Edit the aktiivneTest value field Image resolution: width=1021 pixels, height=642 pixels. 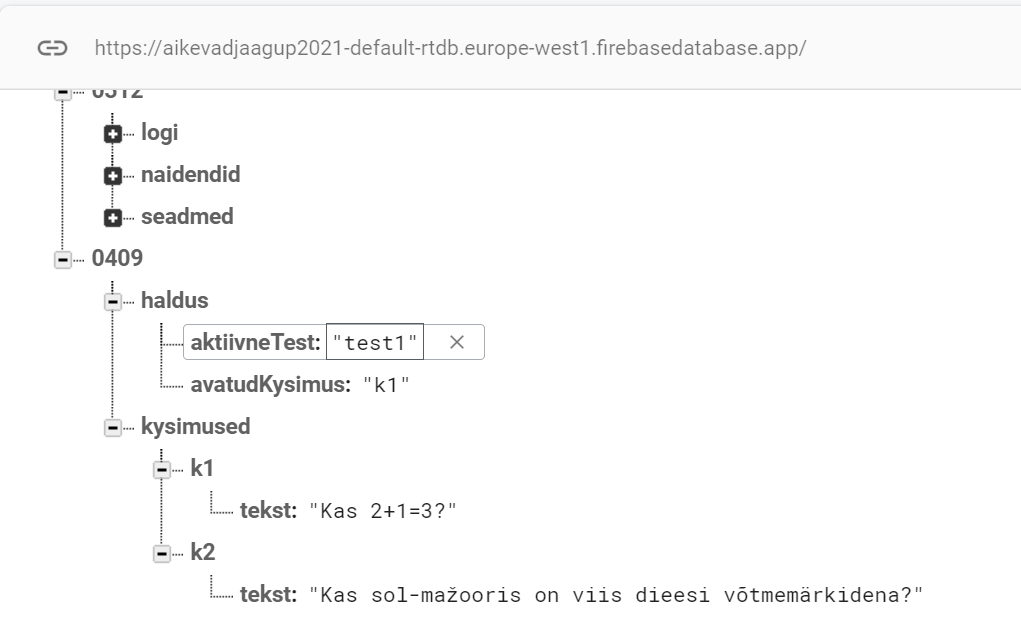pyautogui.click(x=375, y=342)
